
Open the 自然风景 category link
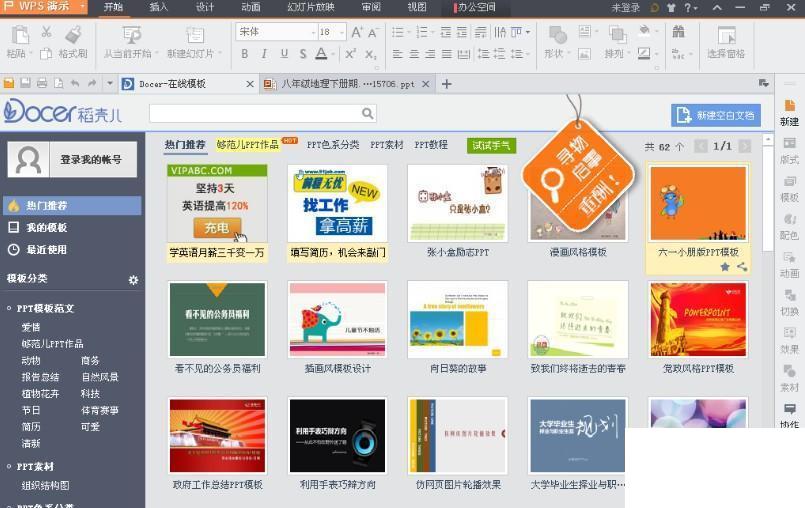(x=100, y=377)
